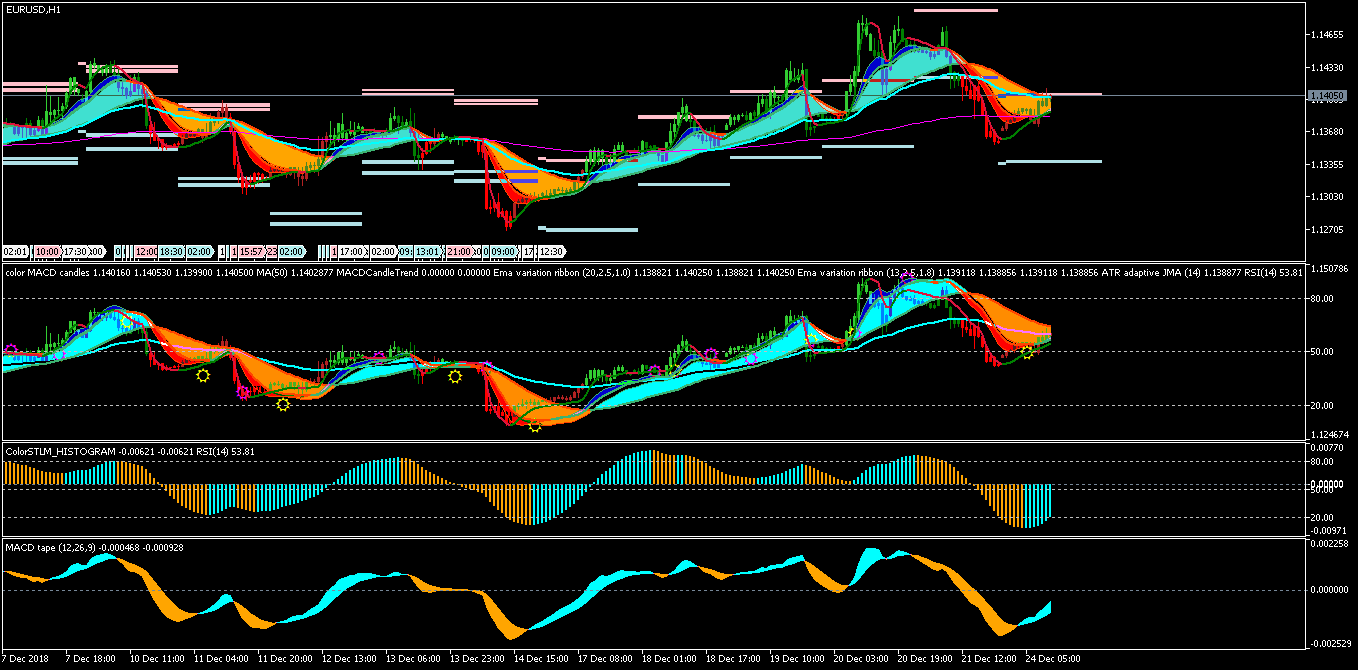1358x670 pixels.
Task: Click the '18 Dec 01:00' date axis label
Action: [x=669, y=660]
